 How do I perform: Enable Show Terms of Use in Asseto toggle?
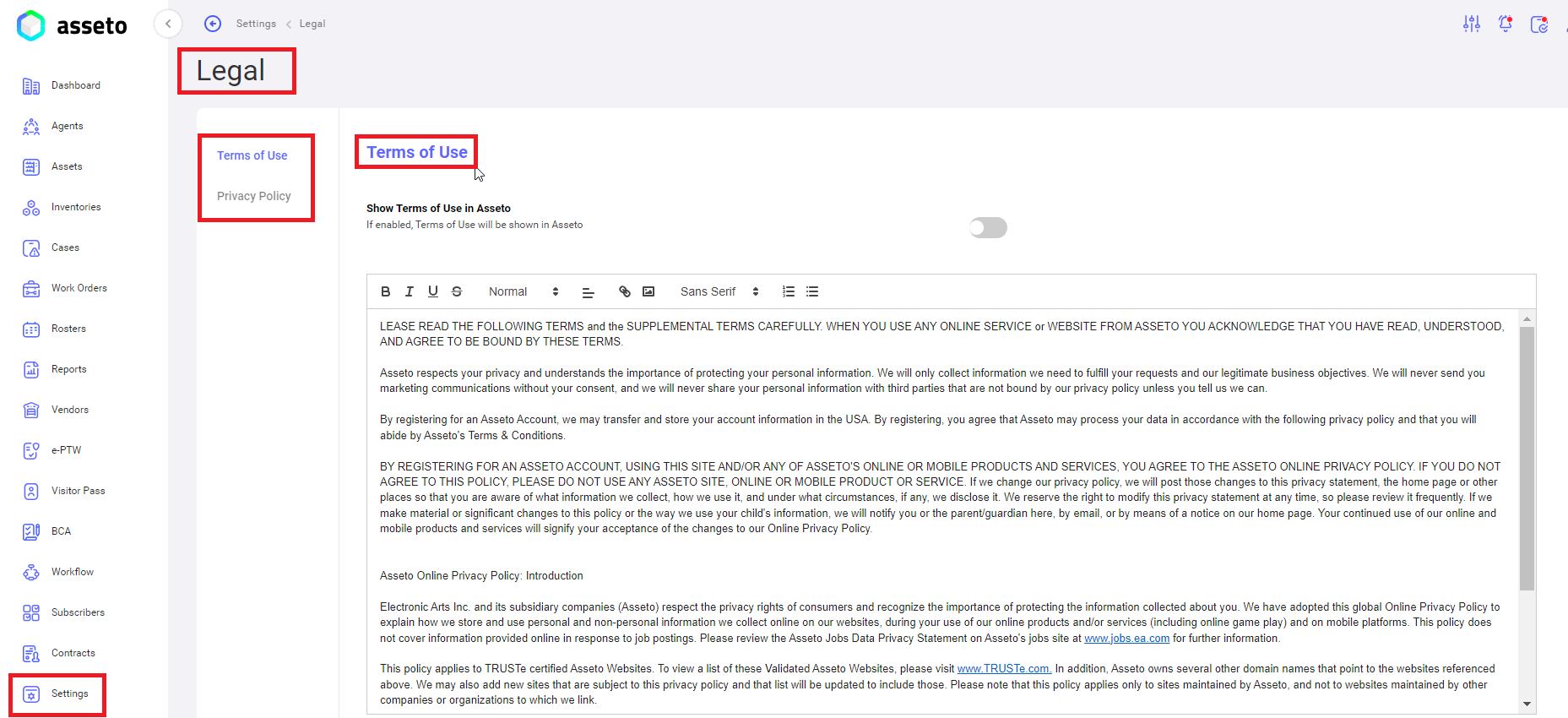(x=988, y=227)
